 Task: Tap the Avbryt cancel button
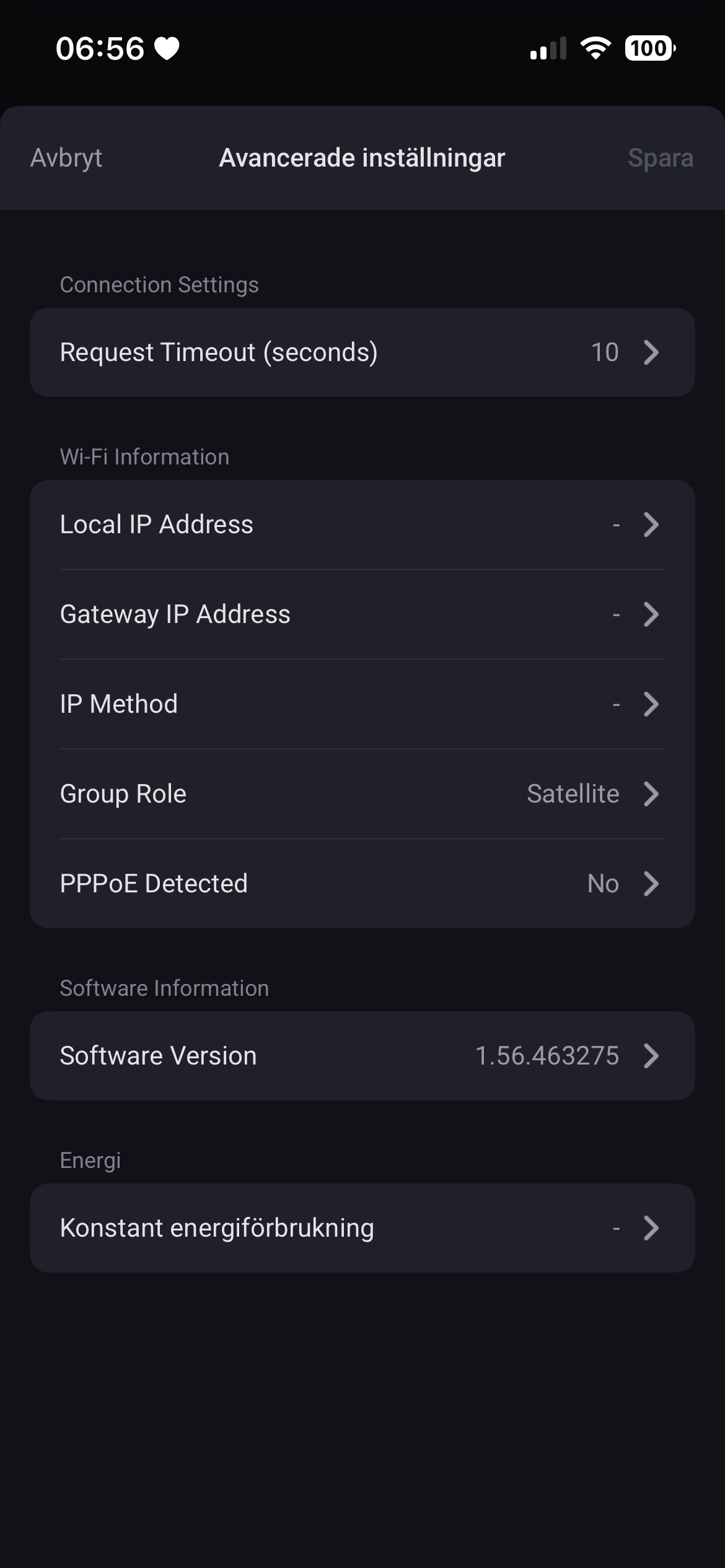(x=66, y=158)
